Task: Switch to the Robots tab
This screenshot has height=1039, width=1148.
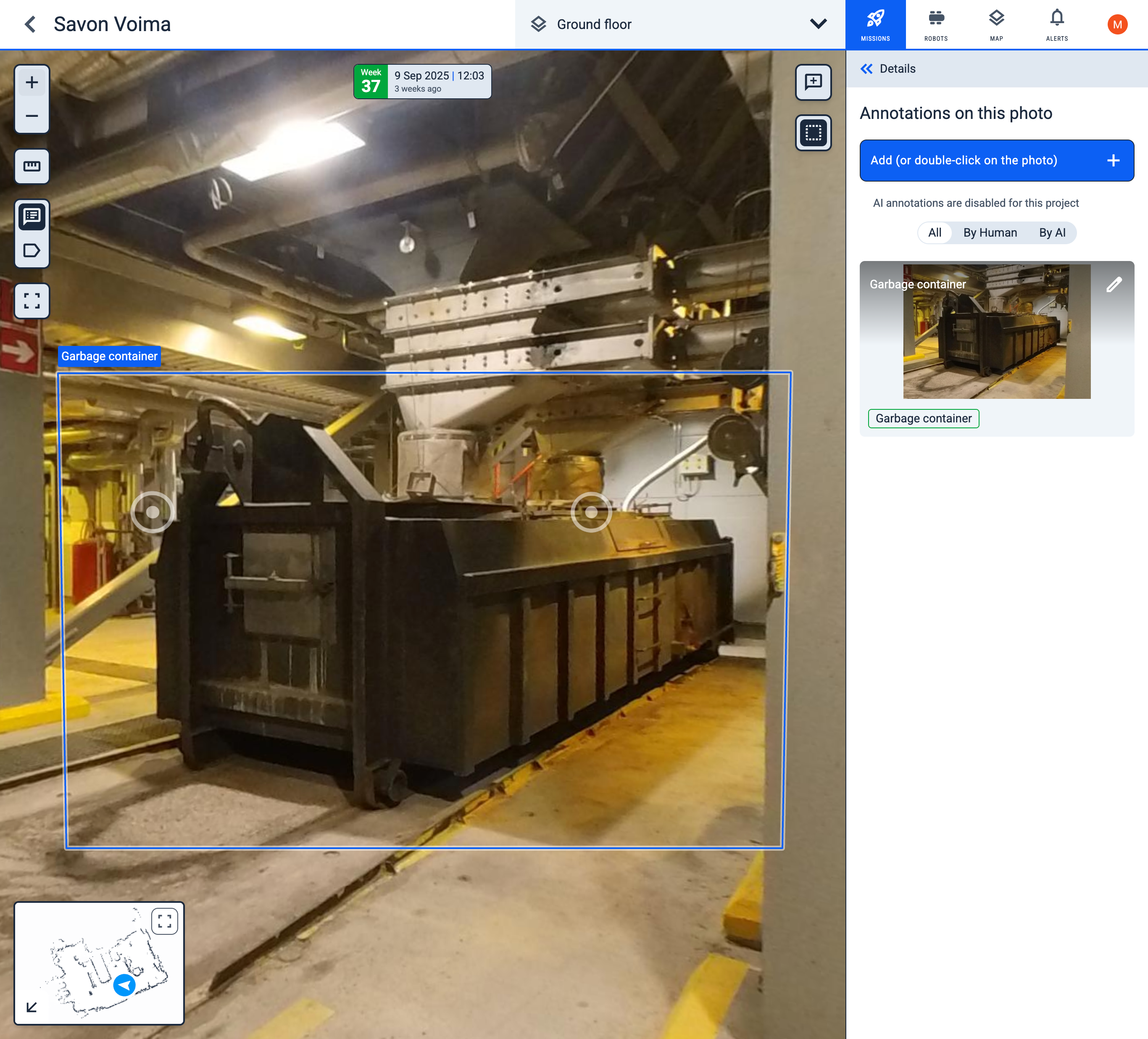Action: (x=936, y=24)
